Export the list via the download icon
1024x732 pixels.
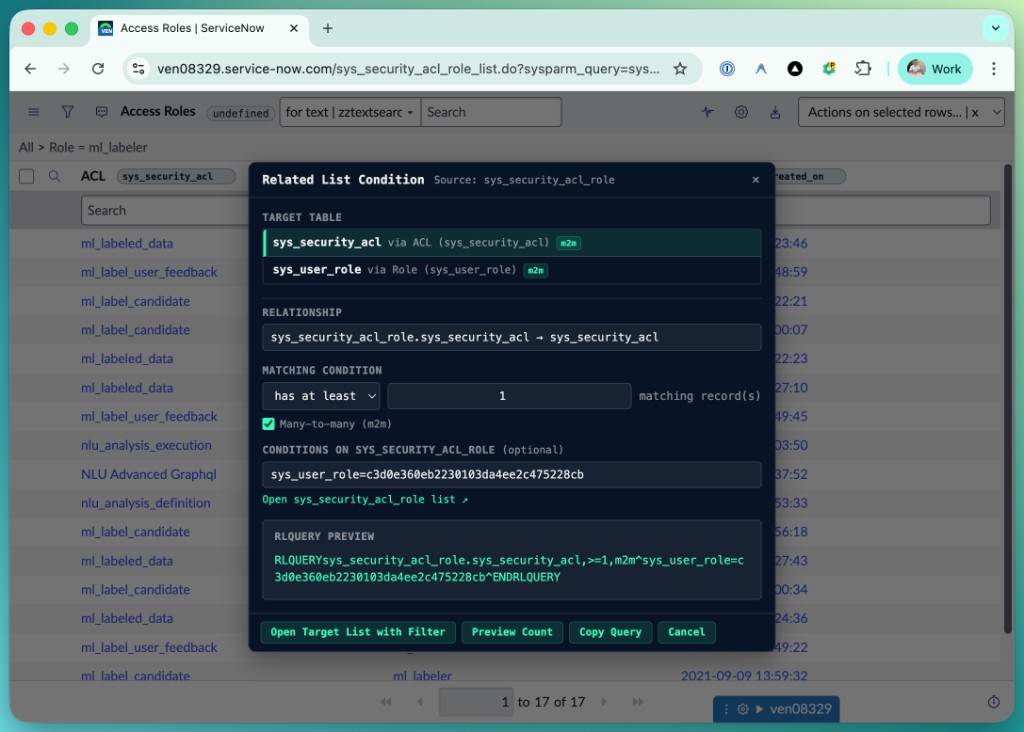point(775,113)
